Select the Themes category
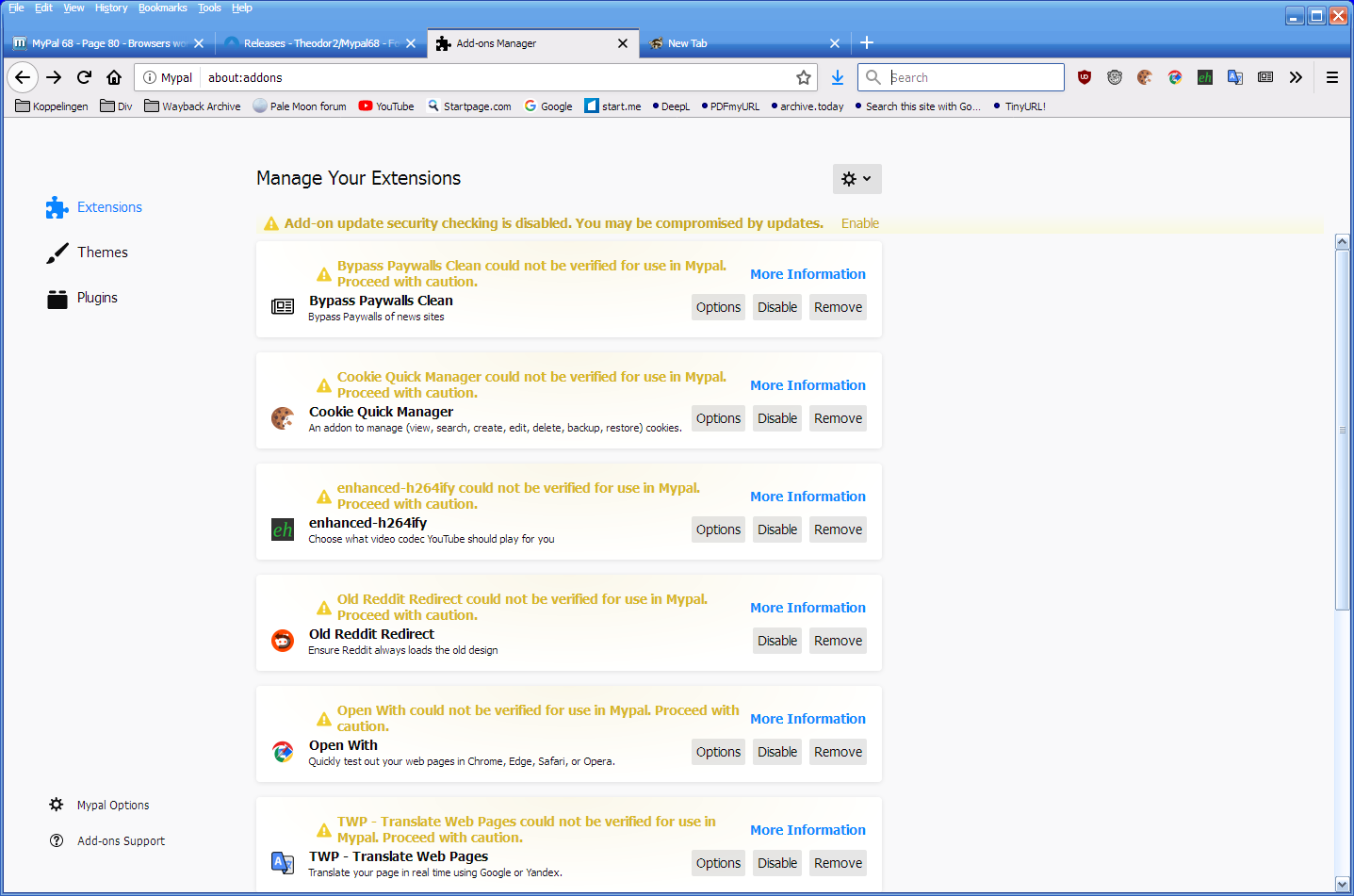 tap(88, 253)
